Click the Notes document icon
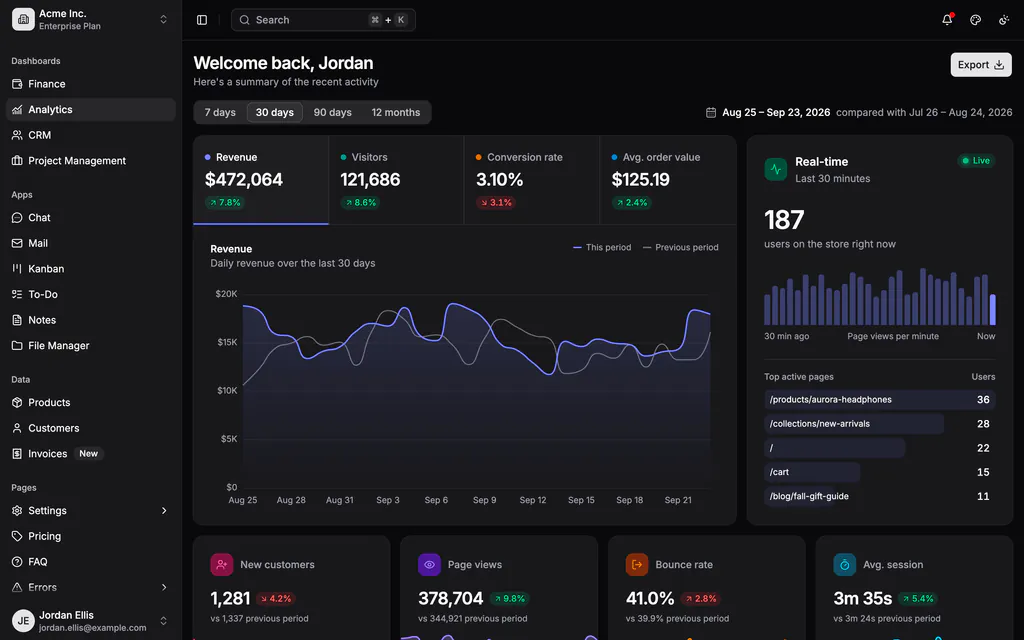Image resolution: width=1024 pixels, height=640 pixels. 17,320
